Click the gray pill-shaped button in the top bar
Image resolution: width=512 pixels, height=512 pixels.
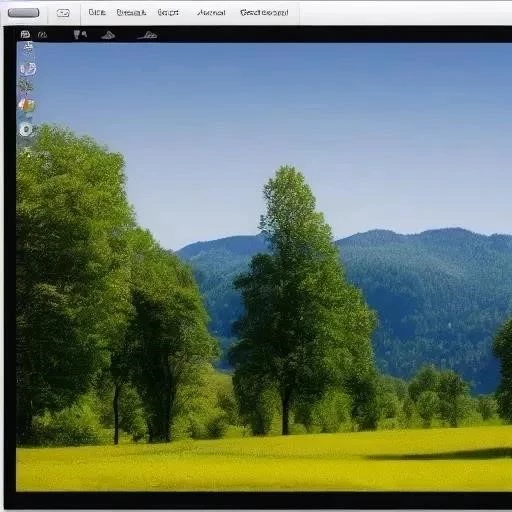coord(23,13)
